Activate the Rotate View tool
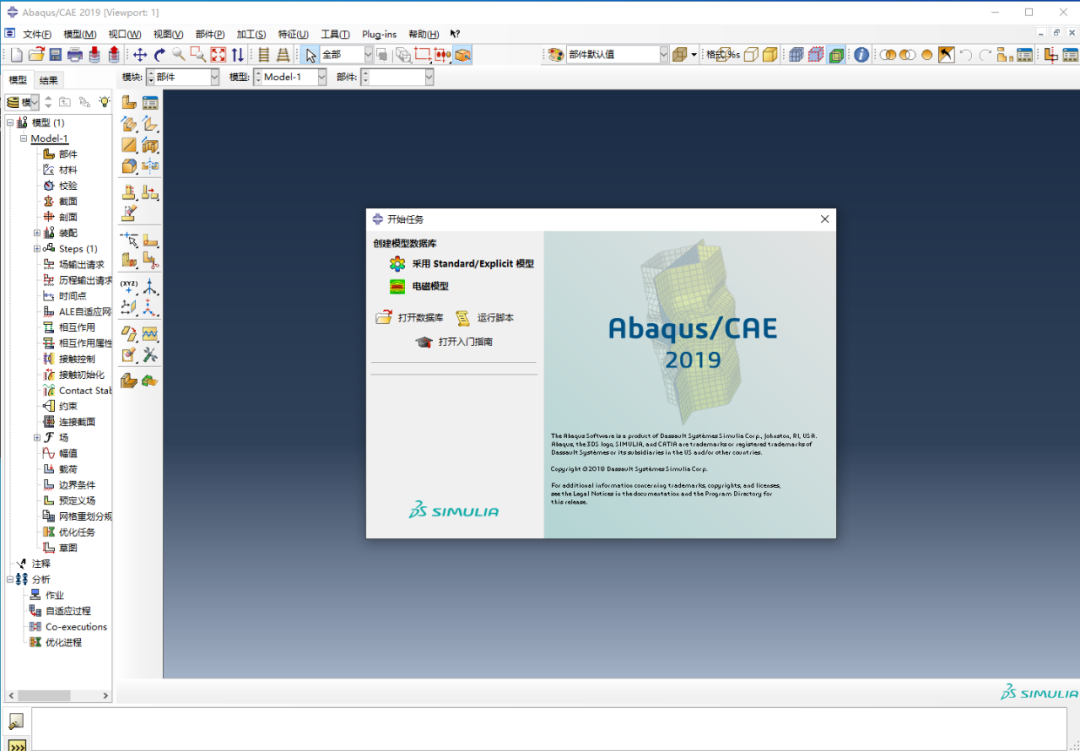 coord(158,55)
